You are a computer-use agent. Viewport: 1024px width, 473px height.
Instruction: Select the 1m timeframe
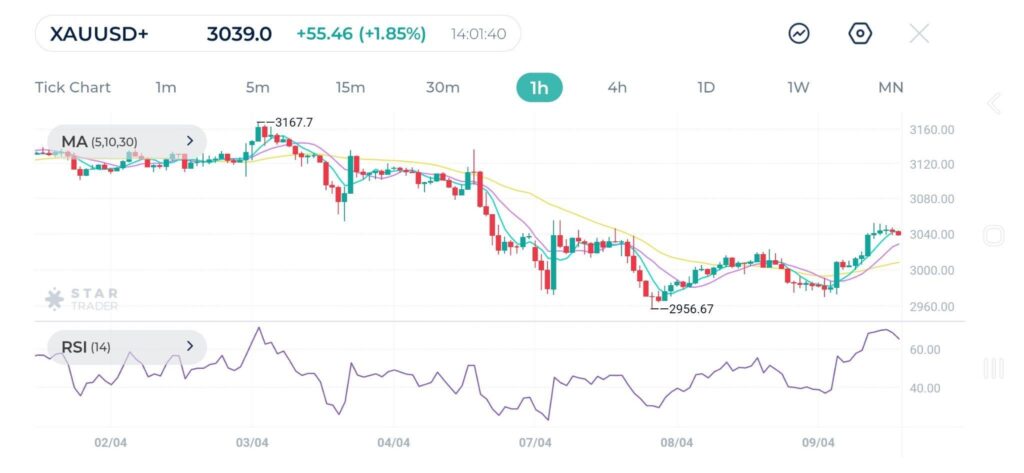point(166,87)
